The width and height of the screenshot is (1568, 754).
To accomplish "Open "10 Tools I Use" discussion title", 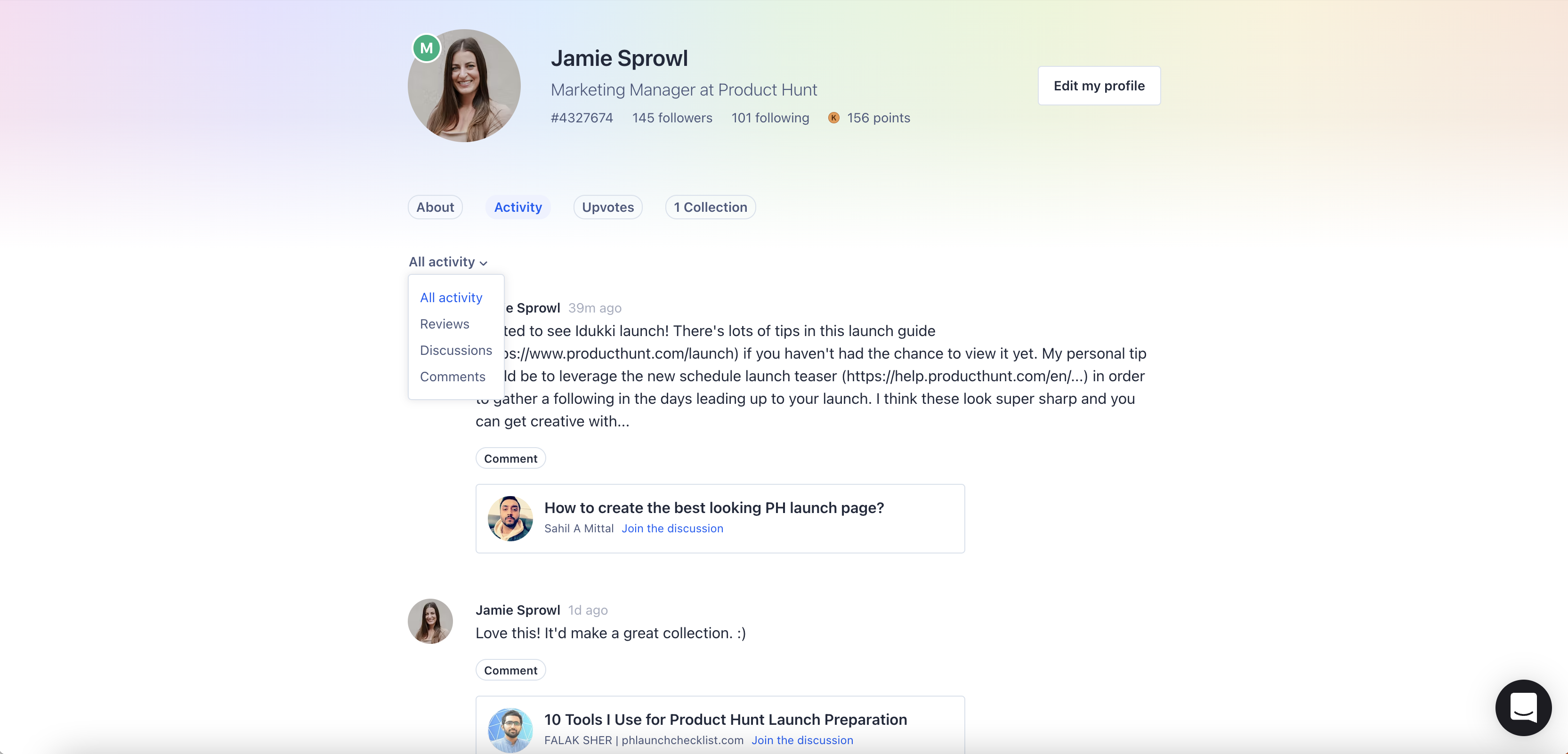I will coord(725,719).
